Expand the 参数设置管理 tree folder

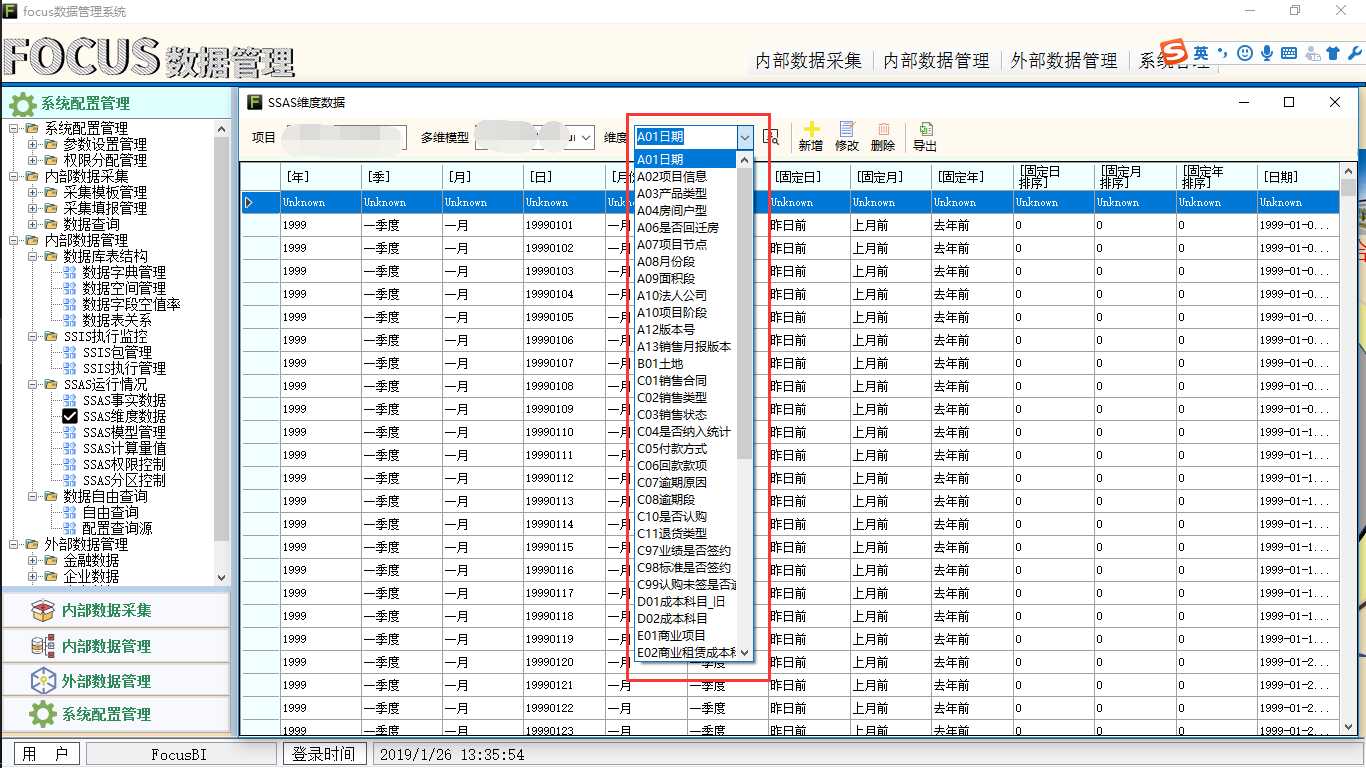(32, 144)
